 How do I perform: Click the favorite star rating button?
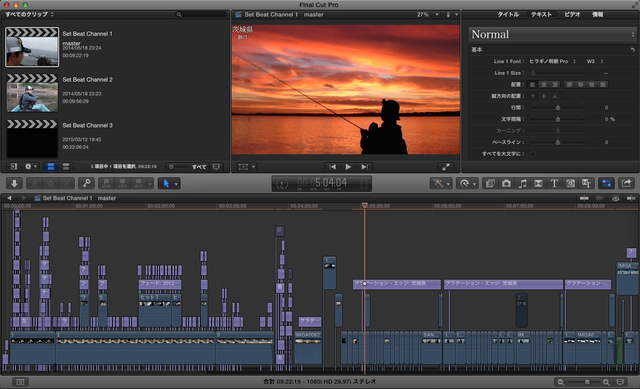pyautogui.click(x=35, y=184)
